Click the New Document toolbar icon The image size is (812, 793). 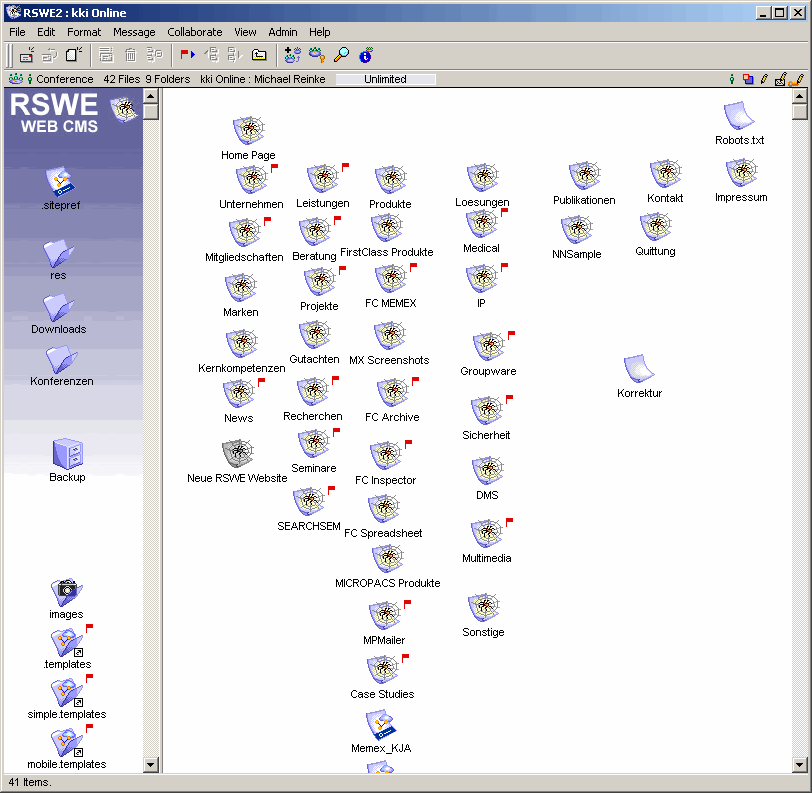tap(74, 54)
